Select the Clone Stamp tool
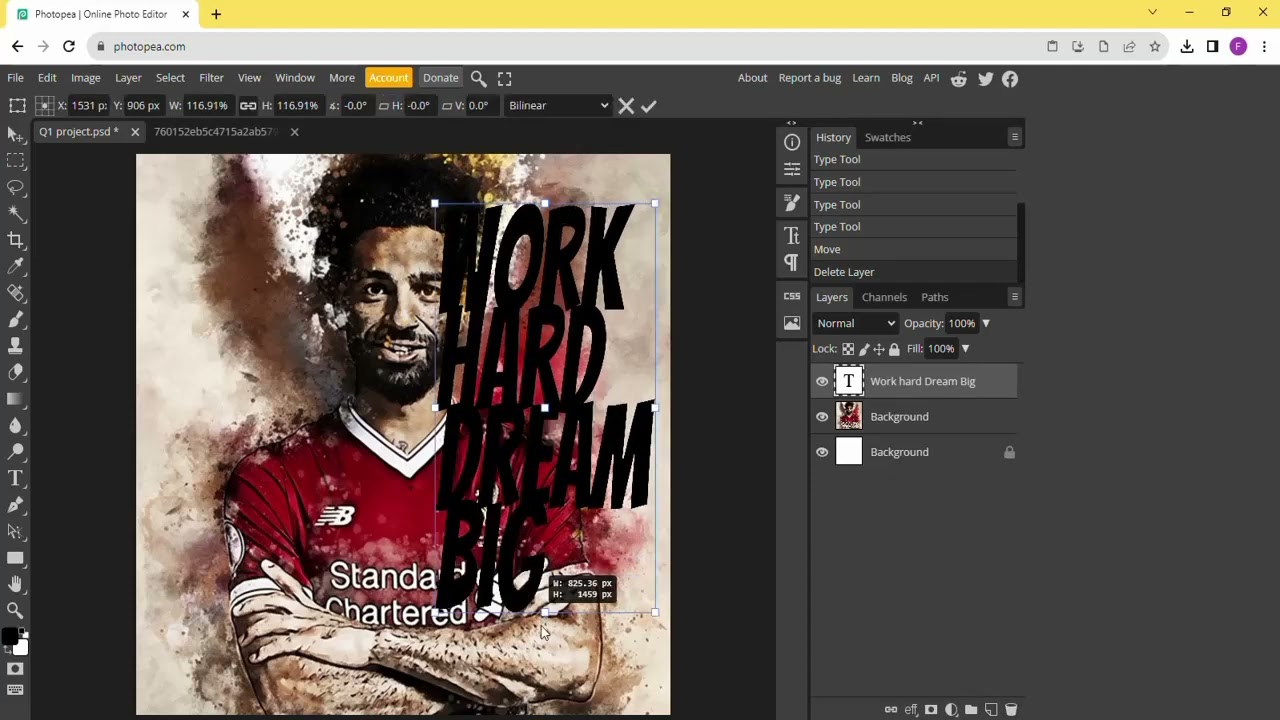 (x=15, y=346)
